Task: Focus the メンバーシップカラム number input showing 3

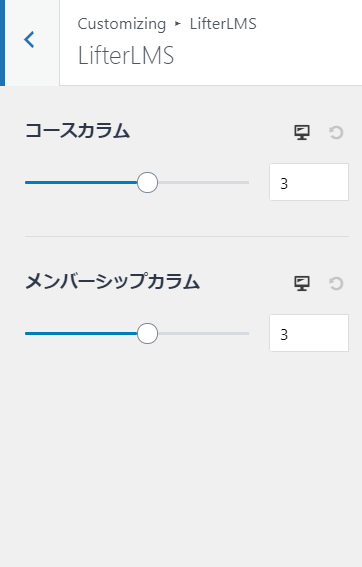Action: point(309,333)
